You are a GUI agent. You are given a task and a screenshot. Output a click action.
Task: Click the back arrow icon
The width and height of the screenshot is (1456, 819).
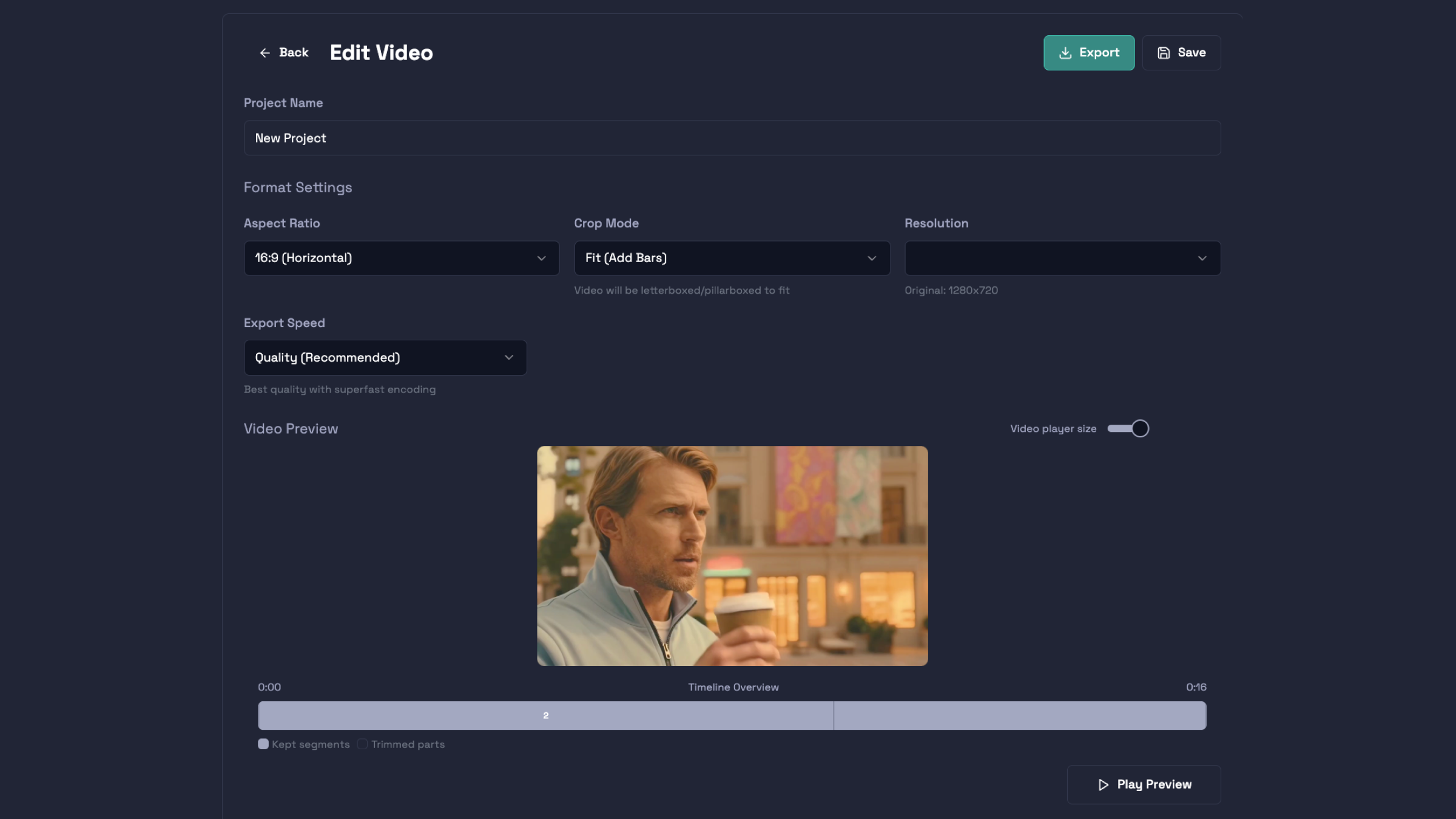click(x=265, y=53)
